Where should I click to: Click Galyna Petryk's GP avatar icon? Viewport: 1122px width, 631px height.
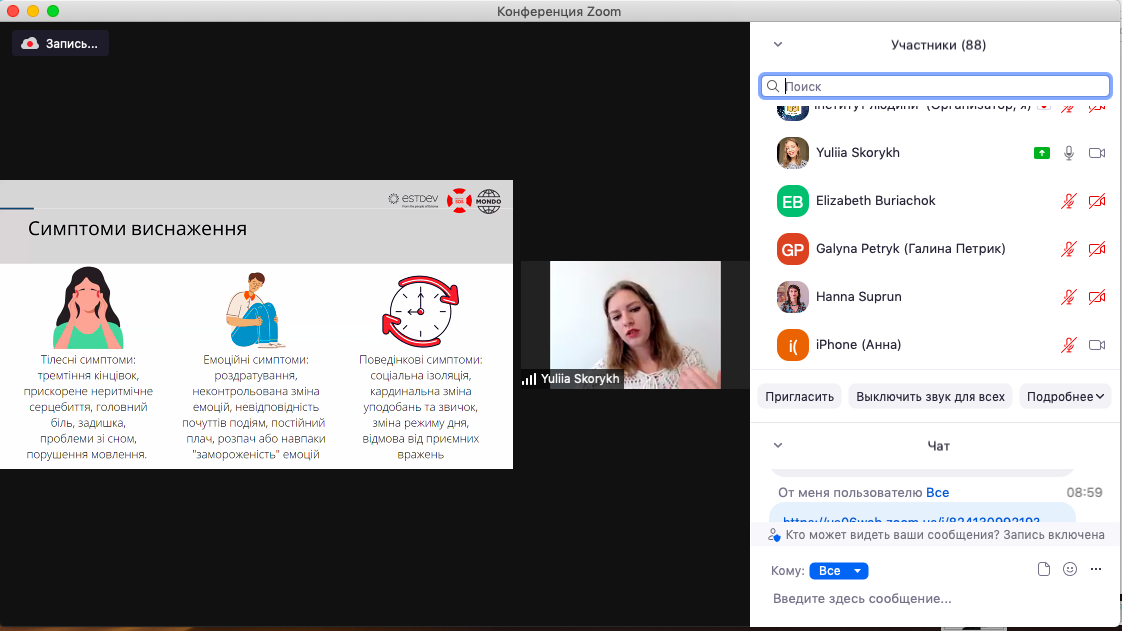tap(792, 249)
